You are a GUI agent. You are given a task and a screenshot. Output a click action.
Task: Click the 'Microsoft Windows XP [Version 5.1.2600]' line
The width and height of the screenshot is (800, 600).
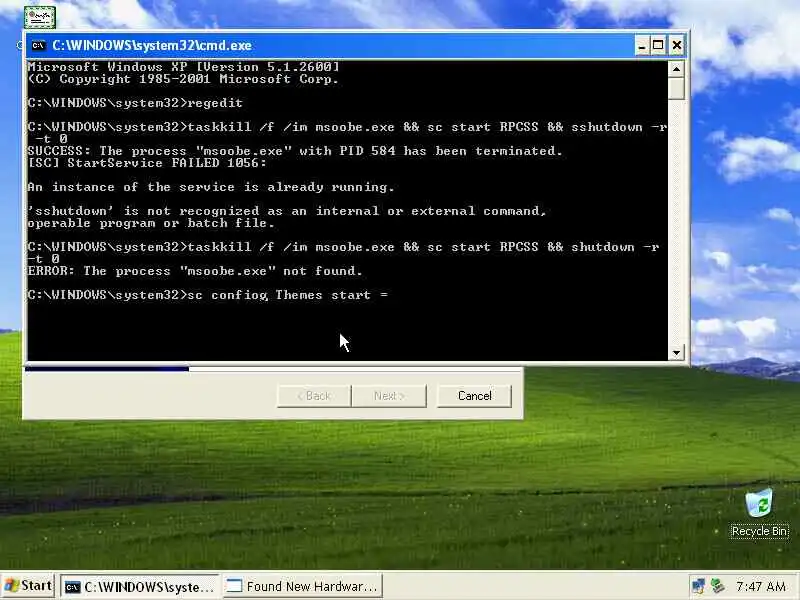(184, 67)
